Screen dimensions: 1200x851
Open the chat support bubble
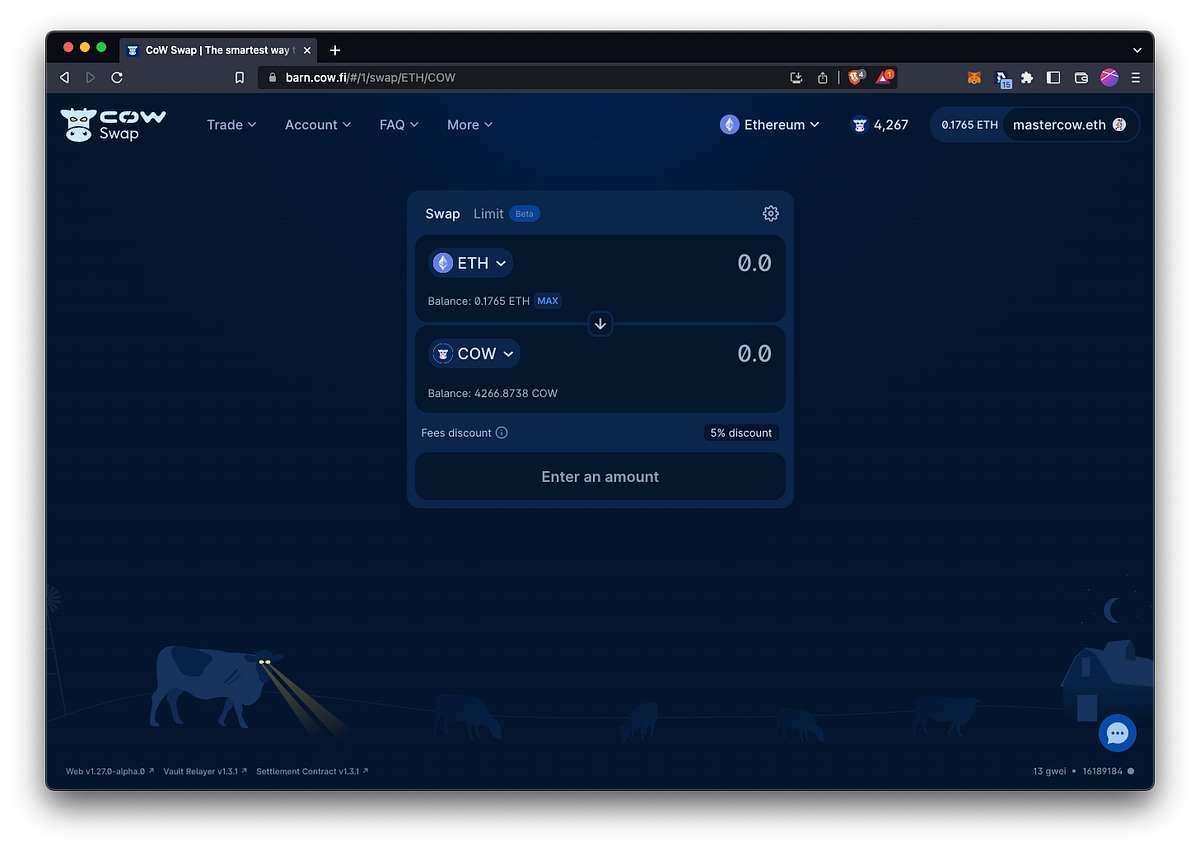coord(1117,732)
